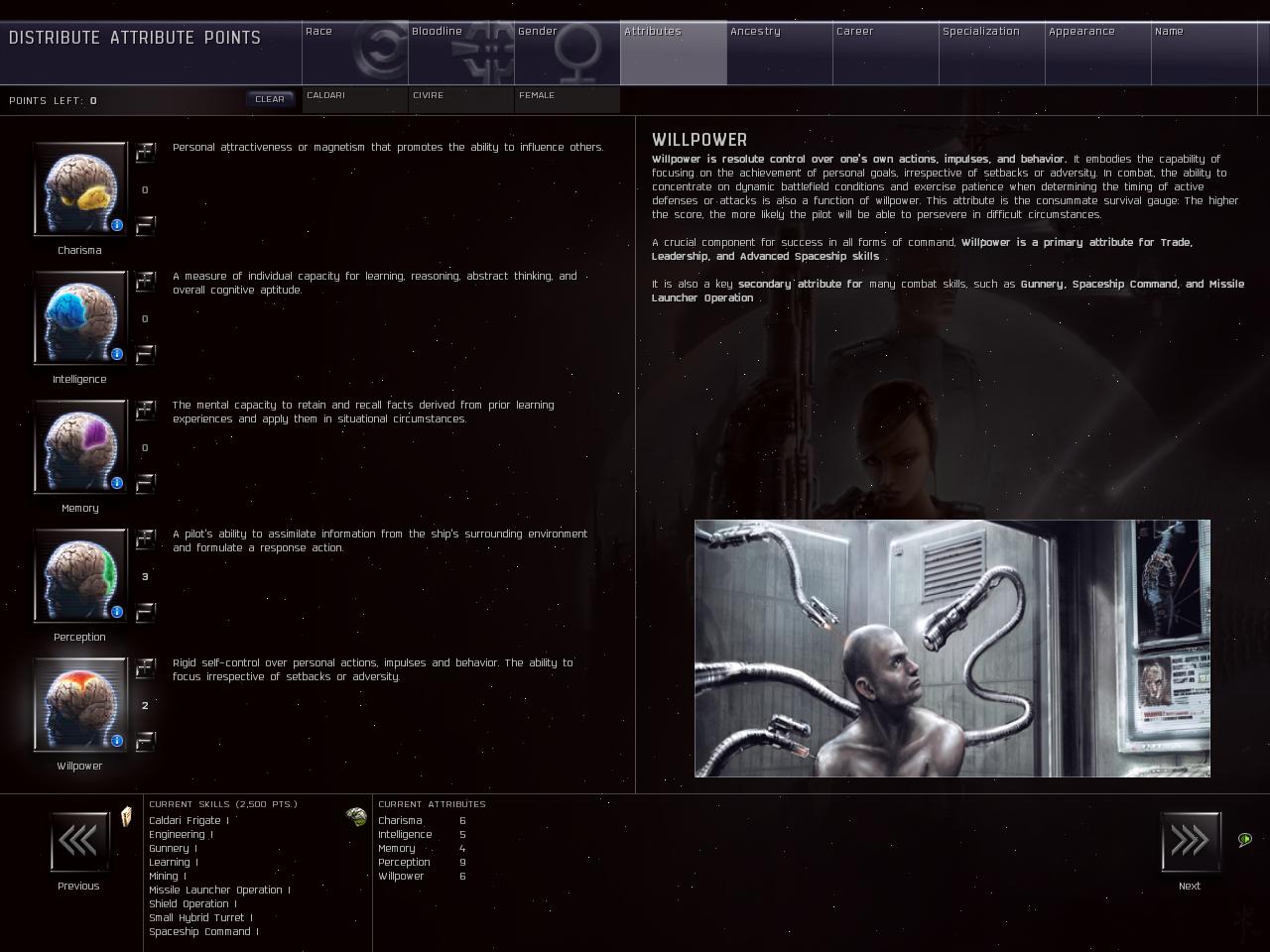Open the Charisma info icon
This screenshot has height=952, width=1270.
coord(117,225)
